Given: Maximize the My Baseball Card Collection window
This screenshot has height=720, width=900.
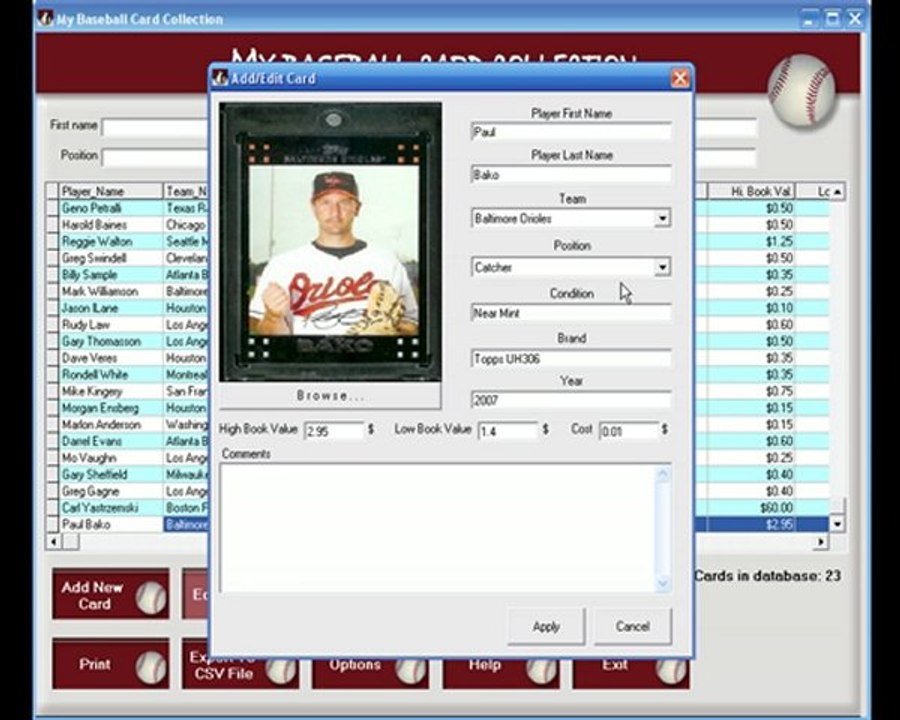Looking at the screenshot, I should tap(832, 19).
